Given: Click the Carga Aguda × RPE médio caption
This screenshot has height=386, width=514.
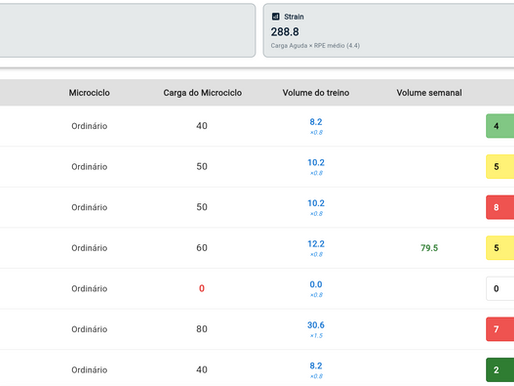Looking at the screenshot, I should [x=315, y=46].
